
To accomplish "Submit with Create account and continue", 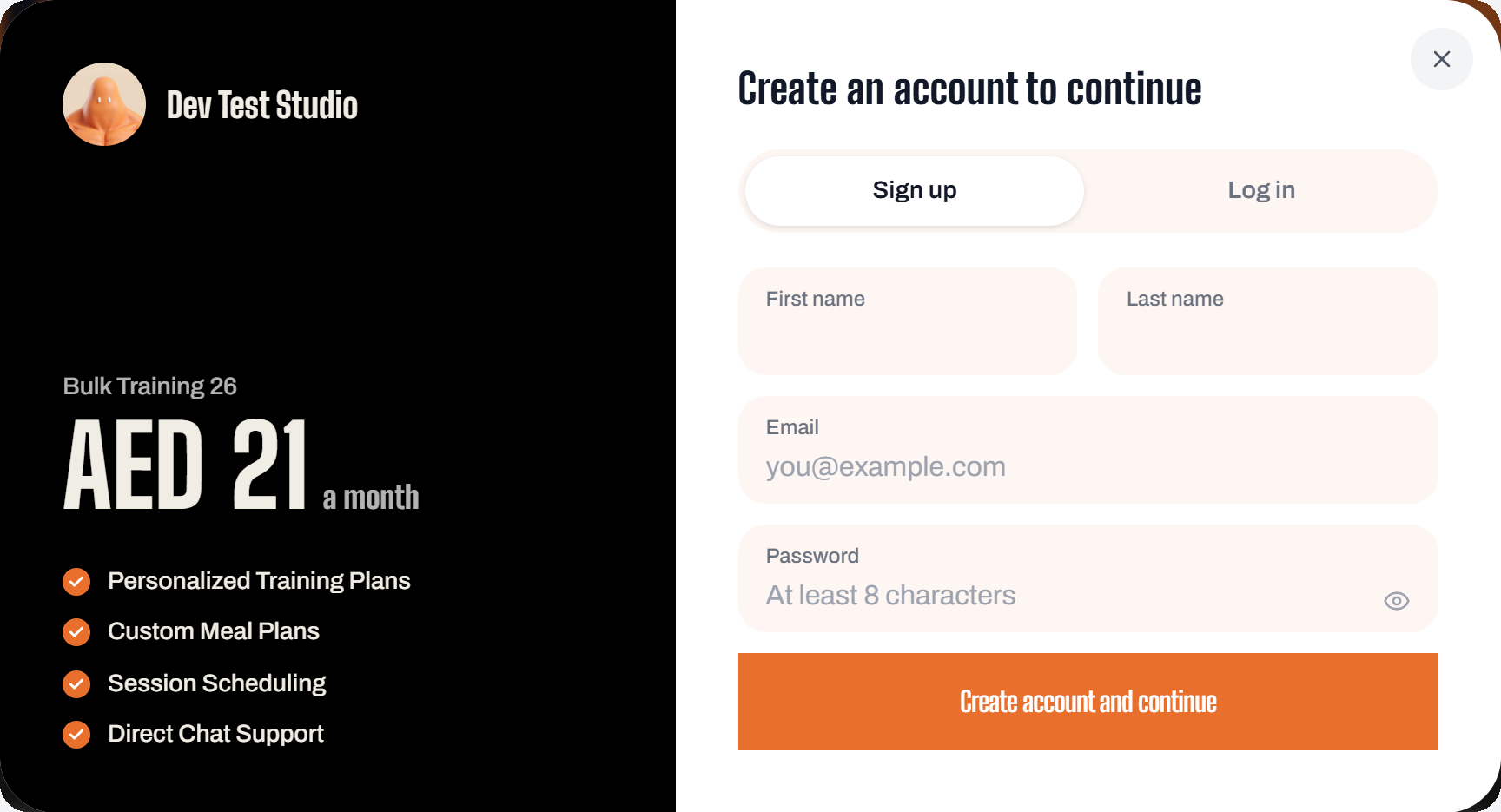I will pos(1088,702).
